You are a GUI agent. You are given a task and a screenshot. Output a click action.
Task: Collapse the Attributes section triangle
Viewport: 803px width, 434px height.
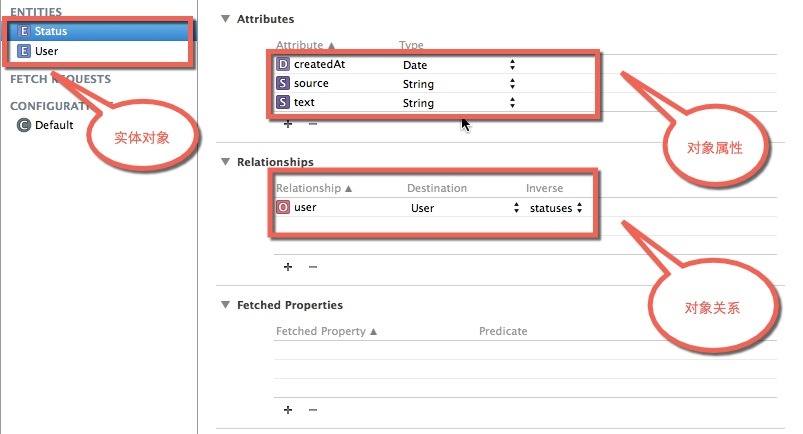225,19
